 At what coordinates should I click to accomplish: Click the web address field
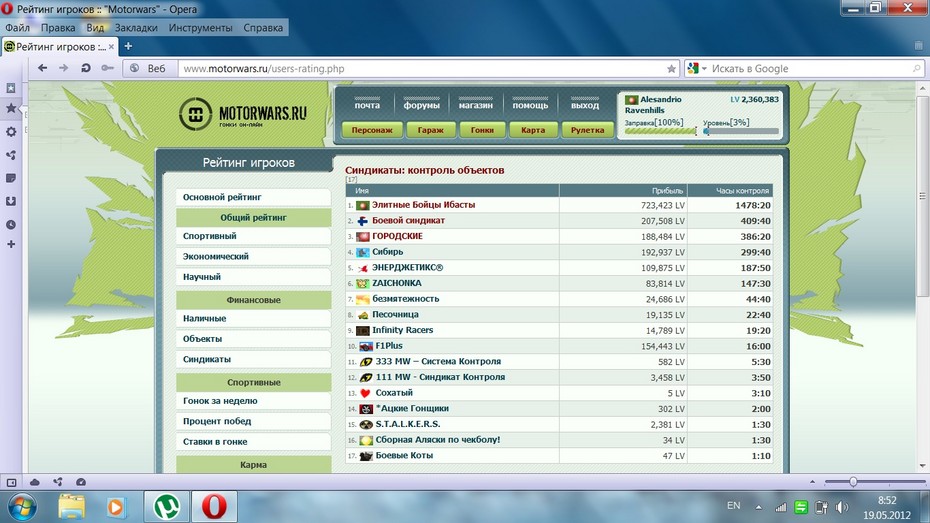pyautogui.click(x=421, y=69)
